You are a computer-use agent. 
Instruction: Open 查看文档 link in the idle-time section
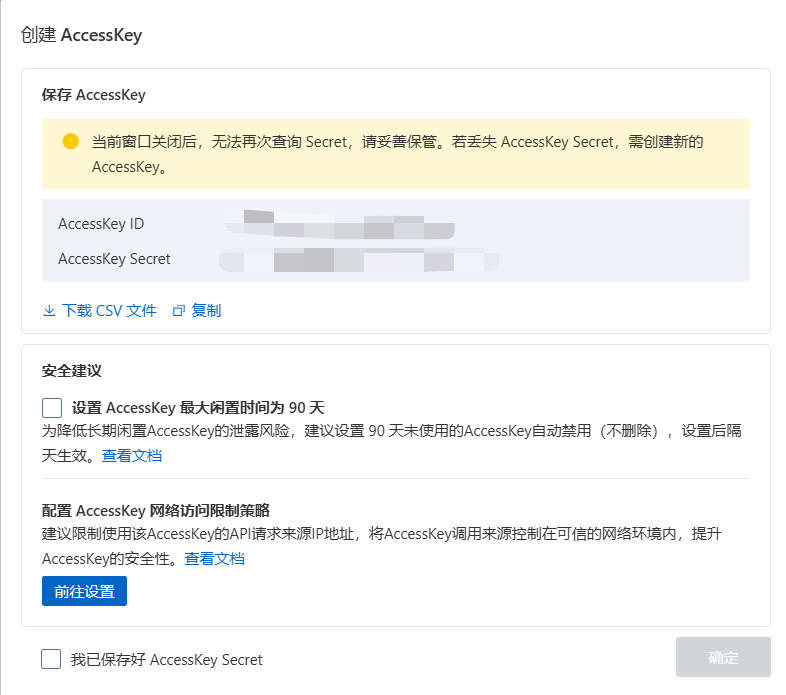pos(132,456)
